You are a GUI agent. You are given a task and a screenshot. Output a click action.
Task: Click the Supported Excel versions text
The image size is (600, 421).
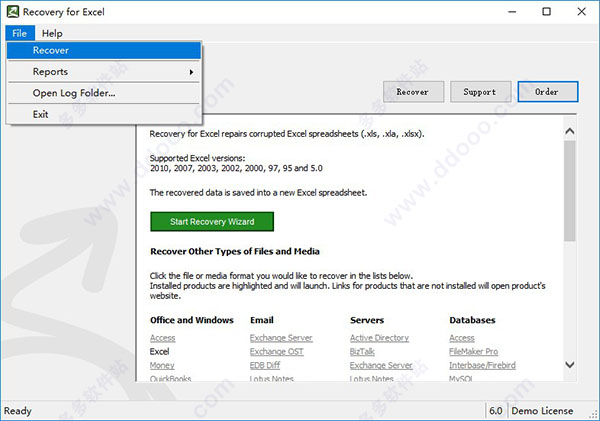pos(197,158)
